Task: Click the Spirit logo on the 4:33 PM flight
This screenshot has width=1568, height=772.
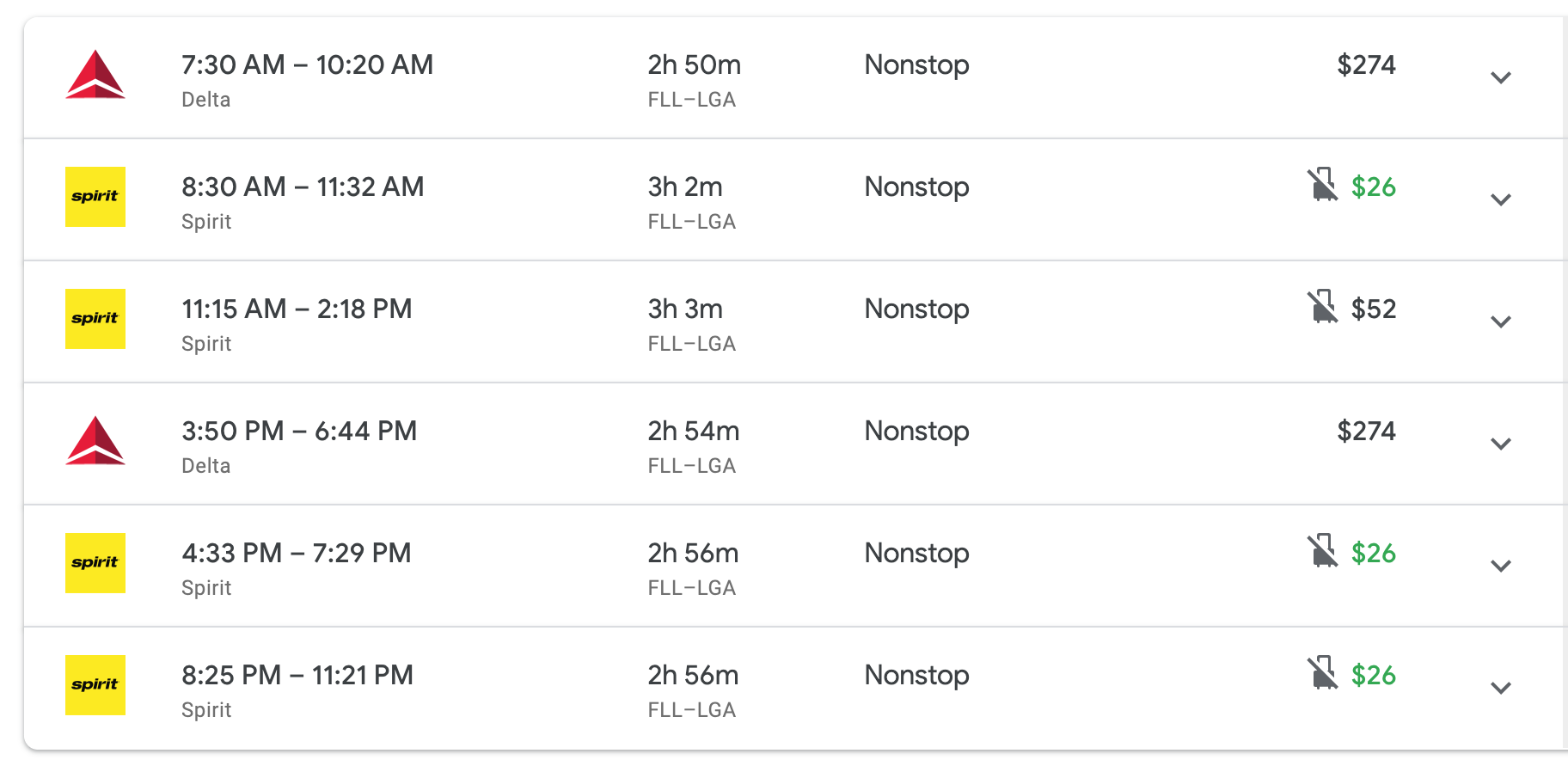Action: point(95,563)
